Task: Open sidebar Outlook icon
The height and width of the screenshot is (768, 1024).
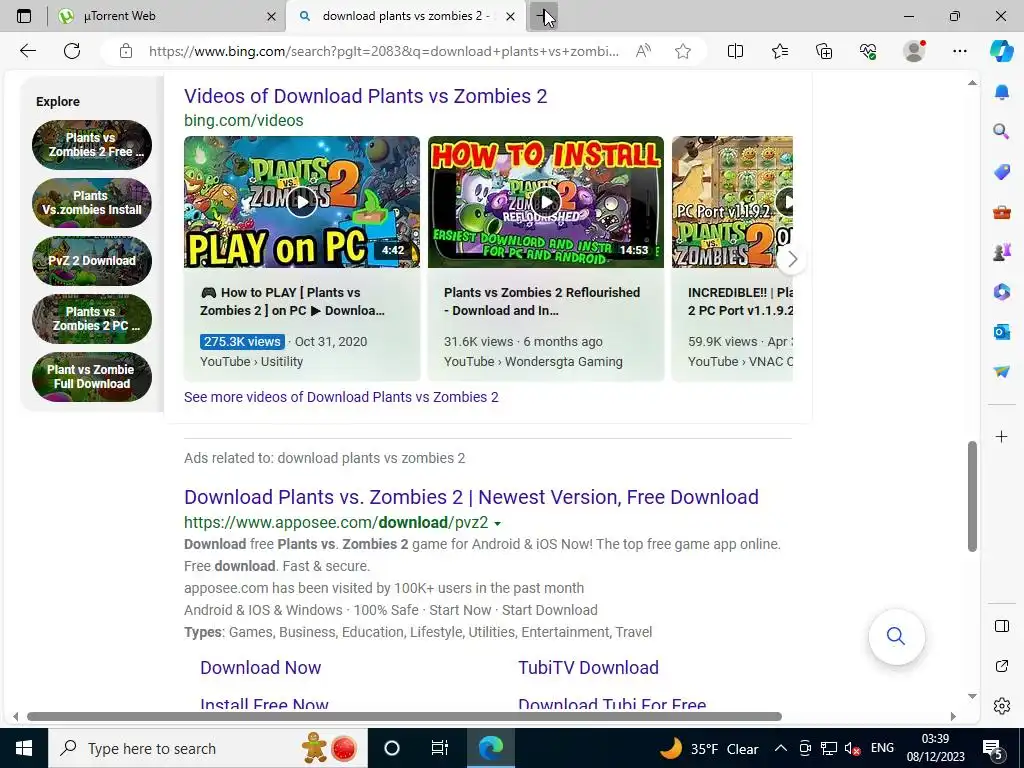Action: click(1002, 332)
